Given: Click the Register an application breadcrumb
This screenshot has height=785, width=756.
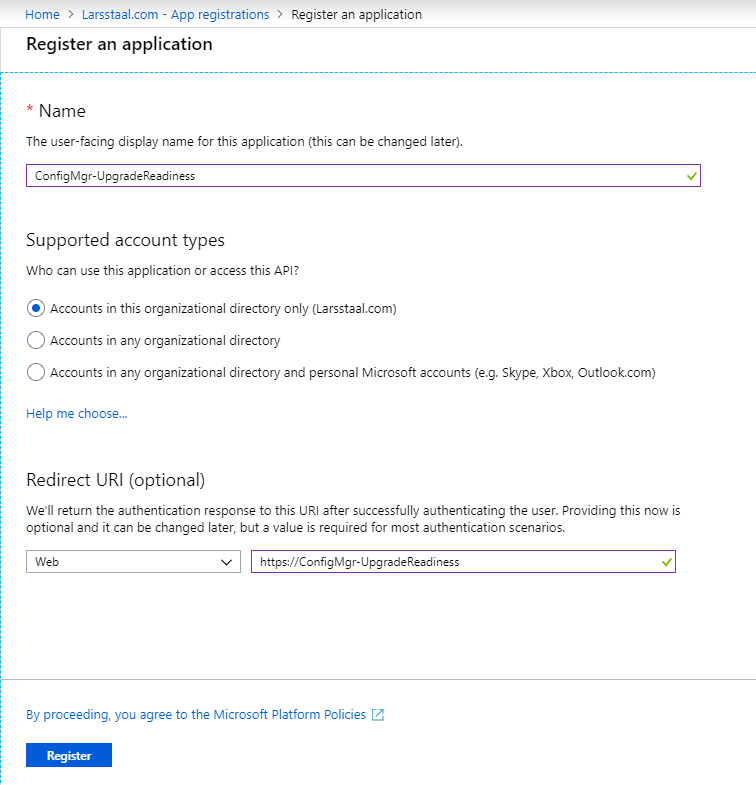Looking at the screenshot, I should coord(356,15).
